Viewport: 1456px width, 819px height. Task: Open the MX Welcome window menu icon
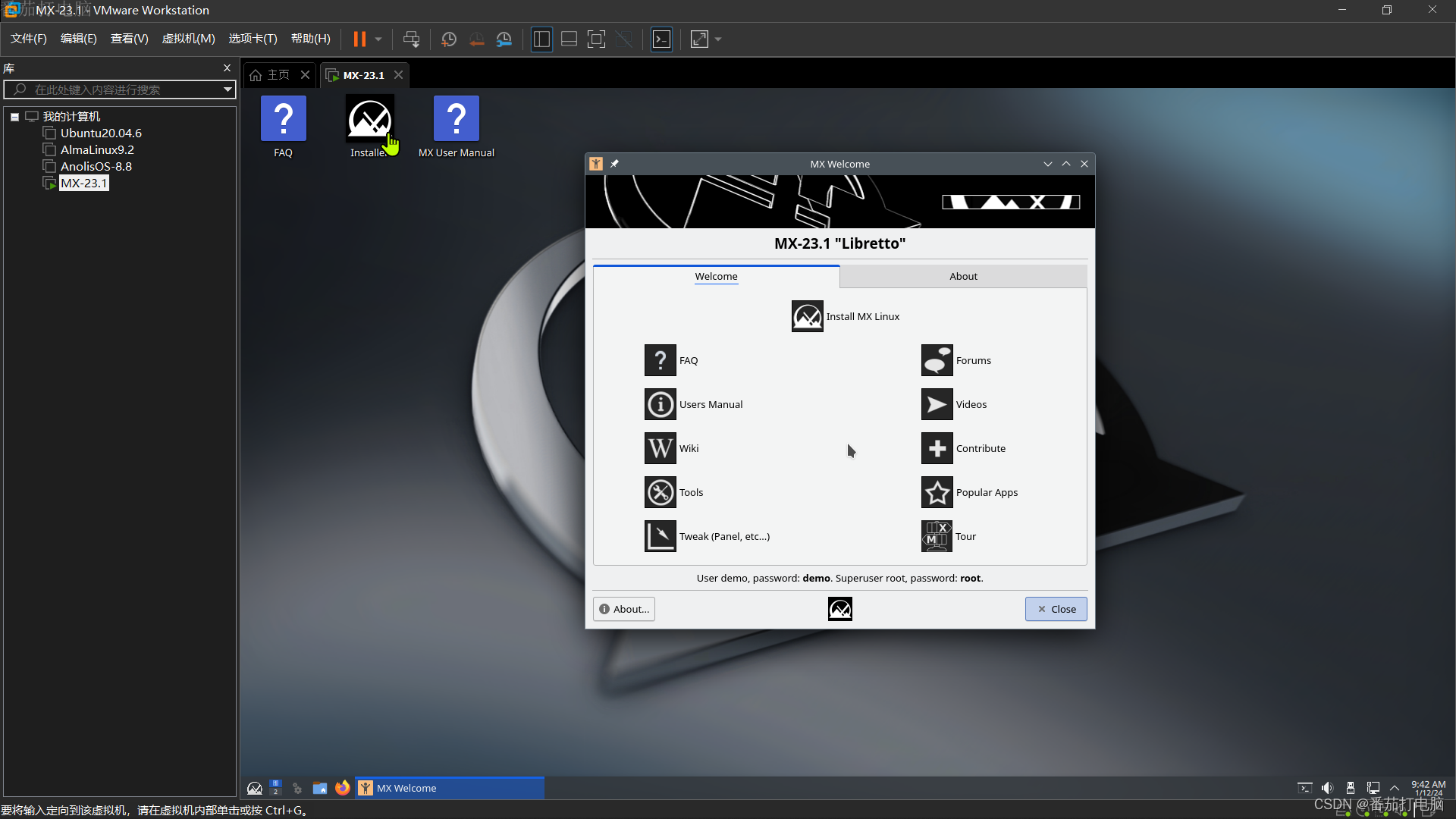coord(596,164)
